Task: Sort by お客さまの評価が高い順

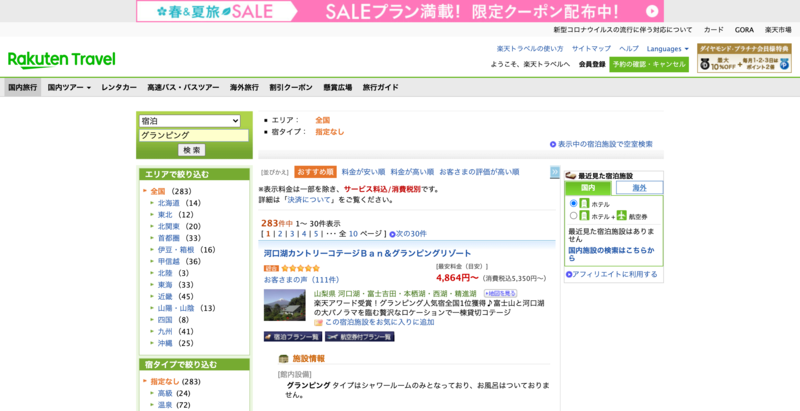Action: pyautogui.click(x=479, y=172)
